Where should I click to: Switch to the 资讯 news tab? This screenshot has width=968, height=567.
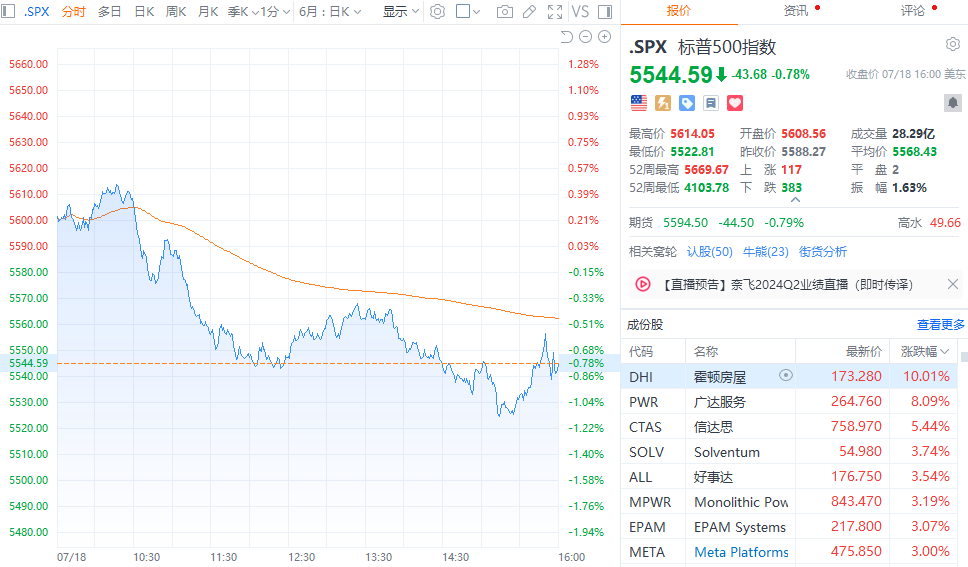tap(796, 11)
